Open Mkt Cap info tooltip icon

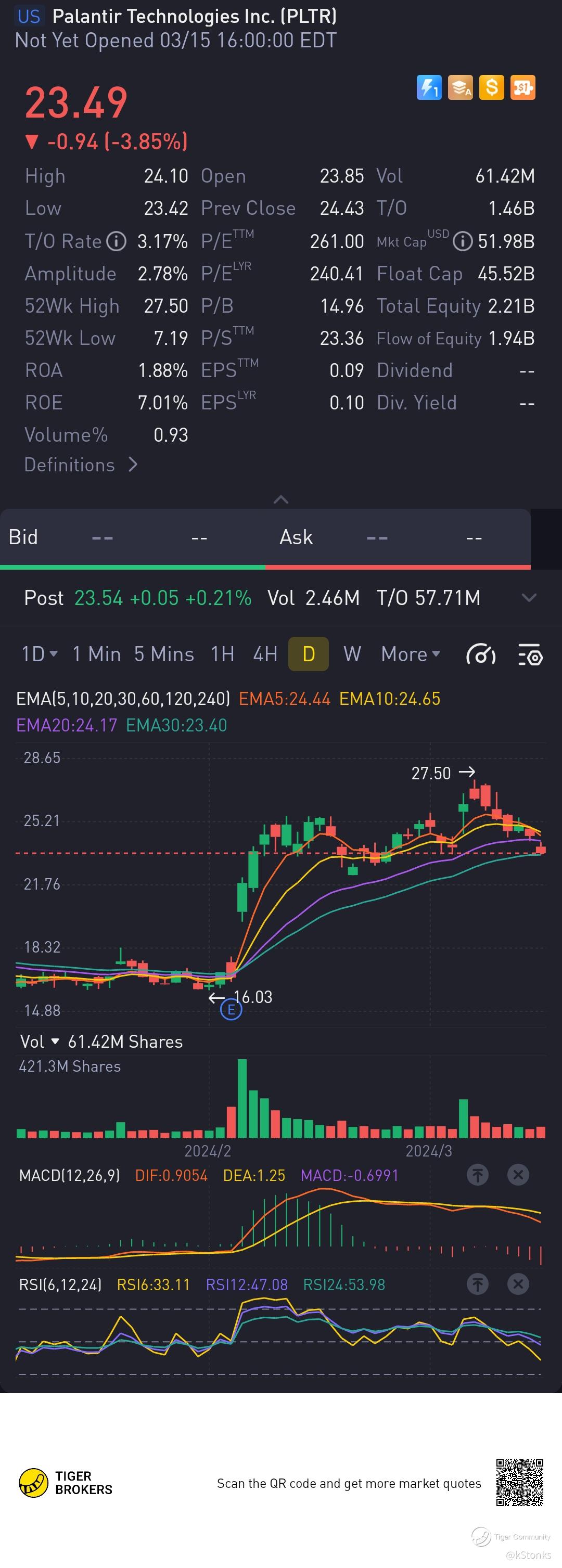[463, 242]
